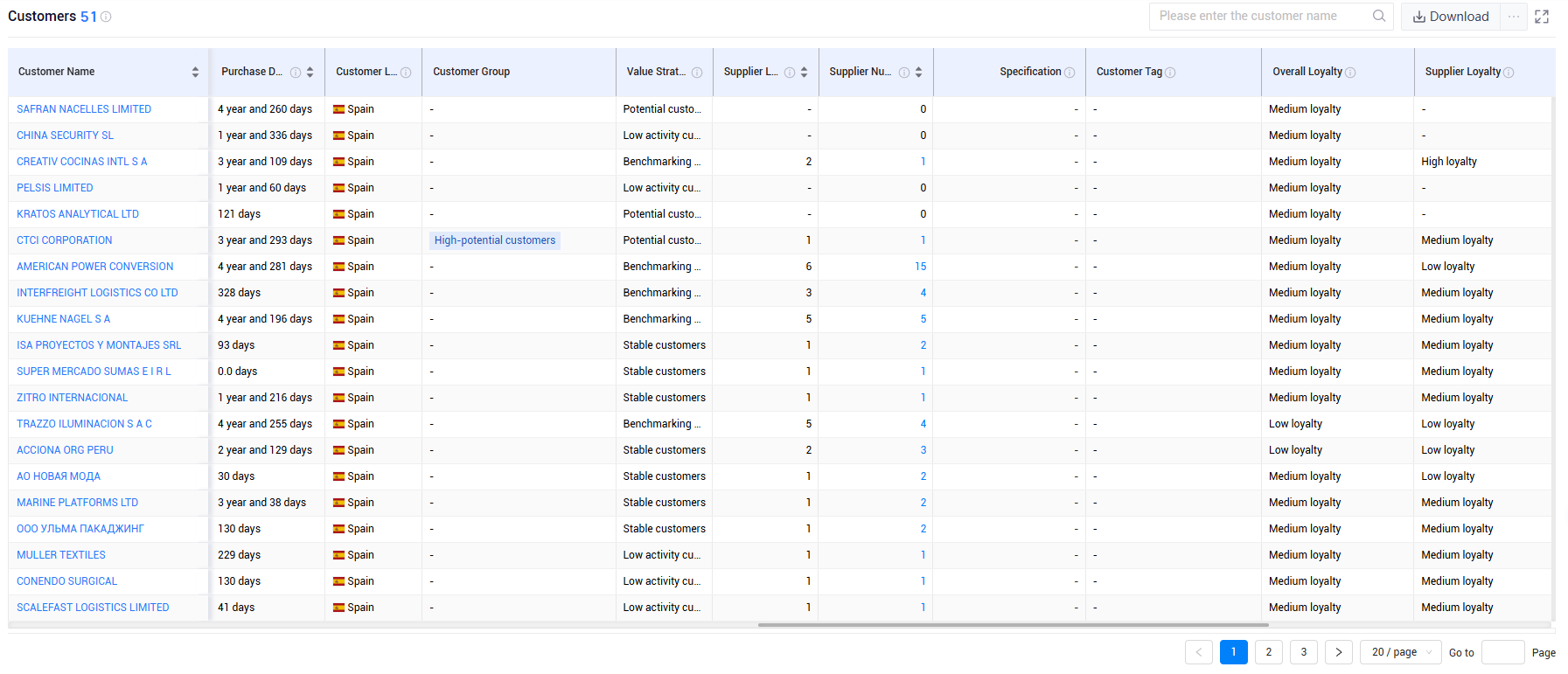
Task: Click the High-potential customers tag
Action: 495,240
